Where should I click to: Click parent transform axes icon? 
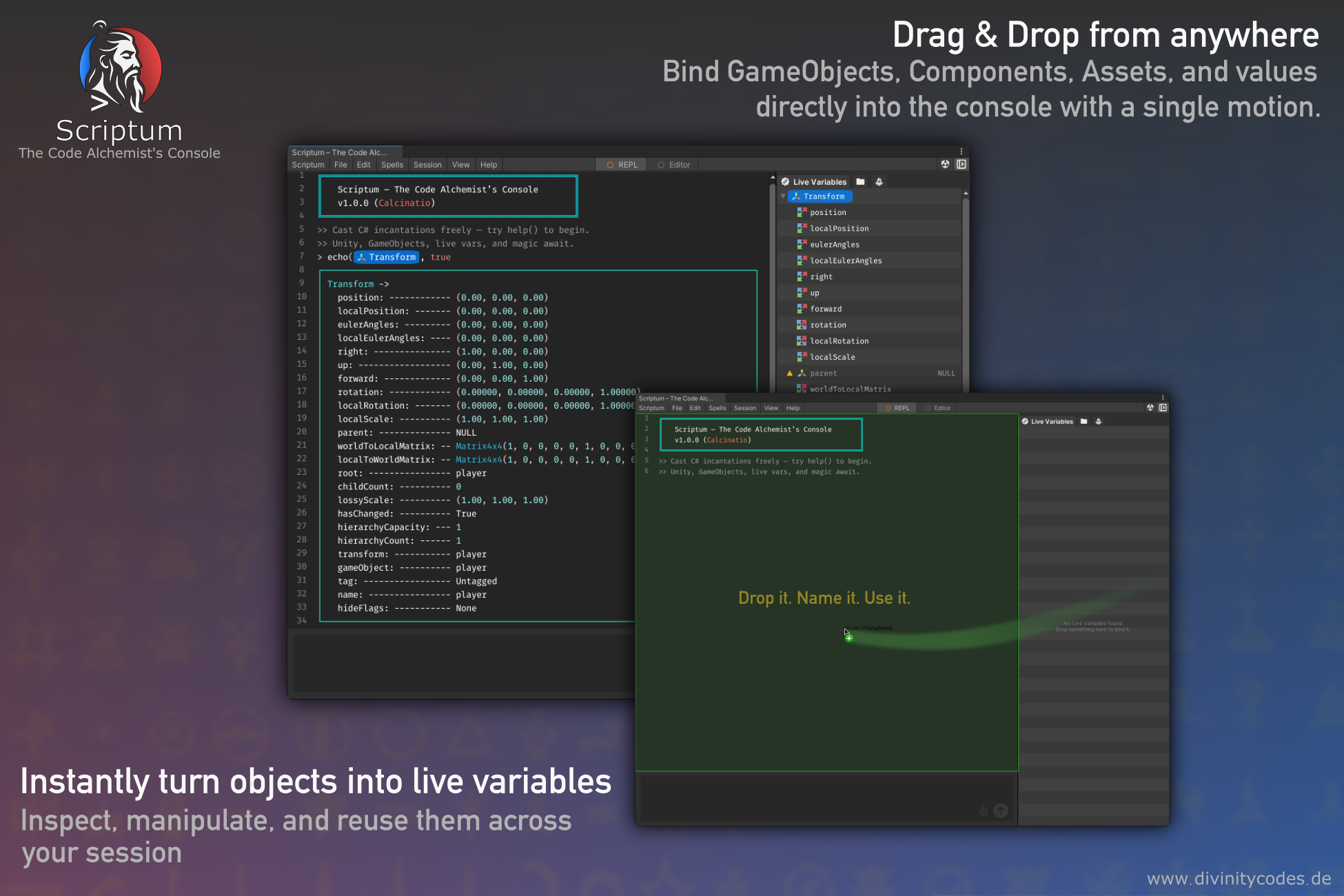click(802, 373)
